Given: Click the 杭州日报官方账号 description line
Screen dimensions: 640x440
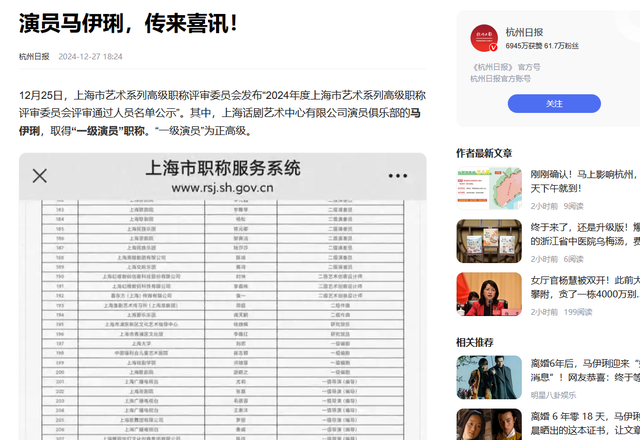Looking at the screenshot, I should pyautogui.click(x=500, y=78).
